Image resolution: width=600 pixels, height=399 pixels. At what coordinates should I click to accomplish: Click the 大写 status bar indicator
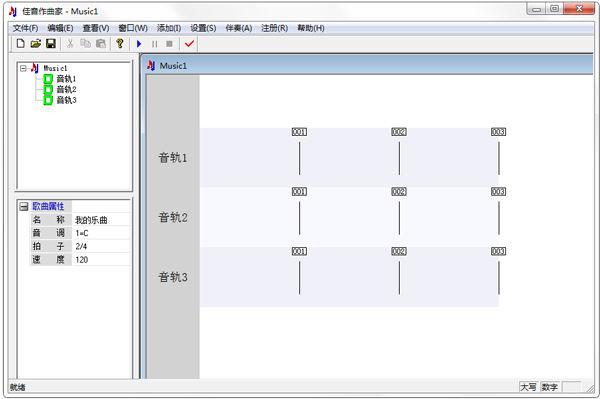click(528, 387)
